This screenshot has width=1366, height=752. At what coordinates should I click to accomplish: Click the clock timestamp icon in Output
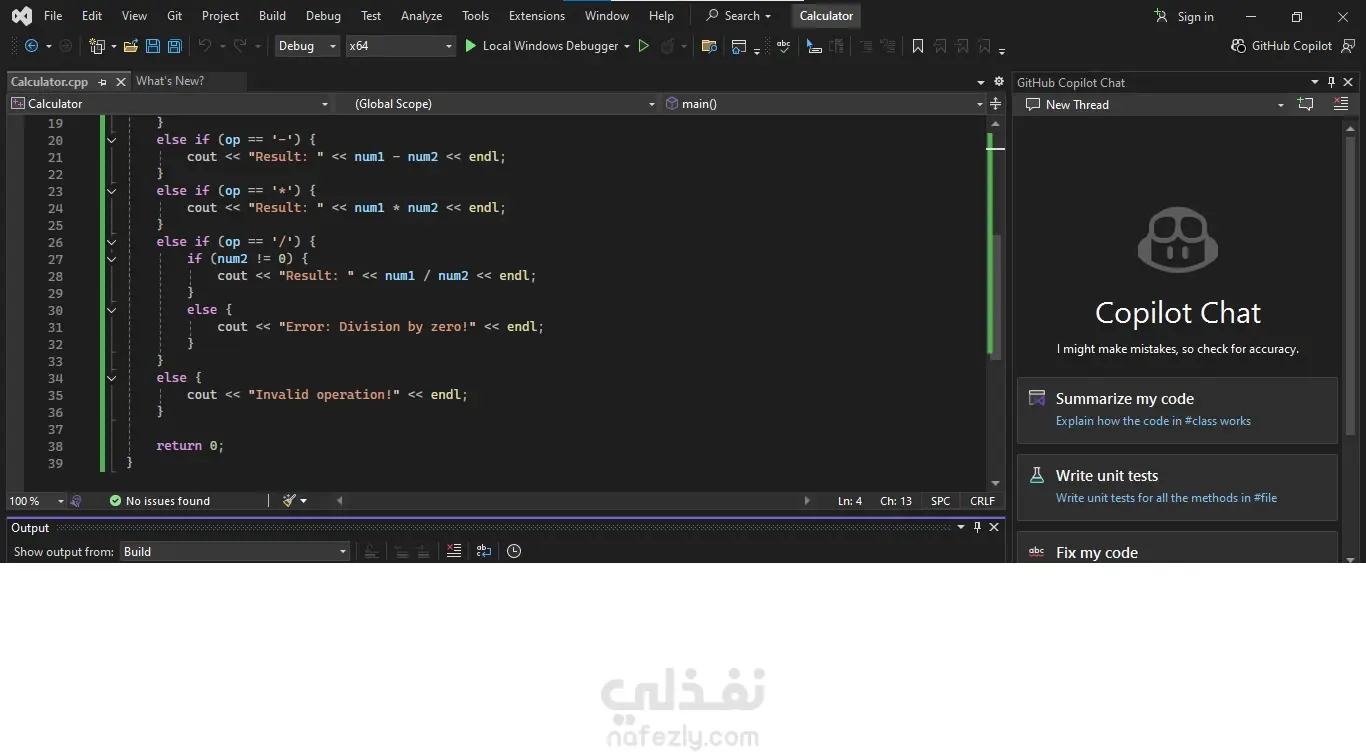pos(514,551)
